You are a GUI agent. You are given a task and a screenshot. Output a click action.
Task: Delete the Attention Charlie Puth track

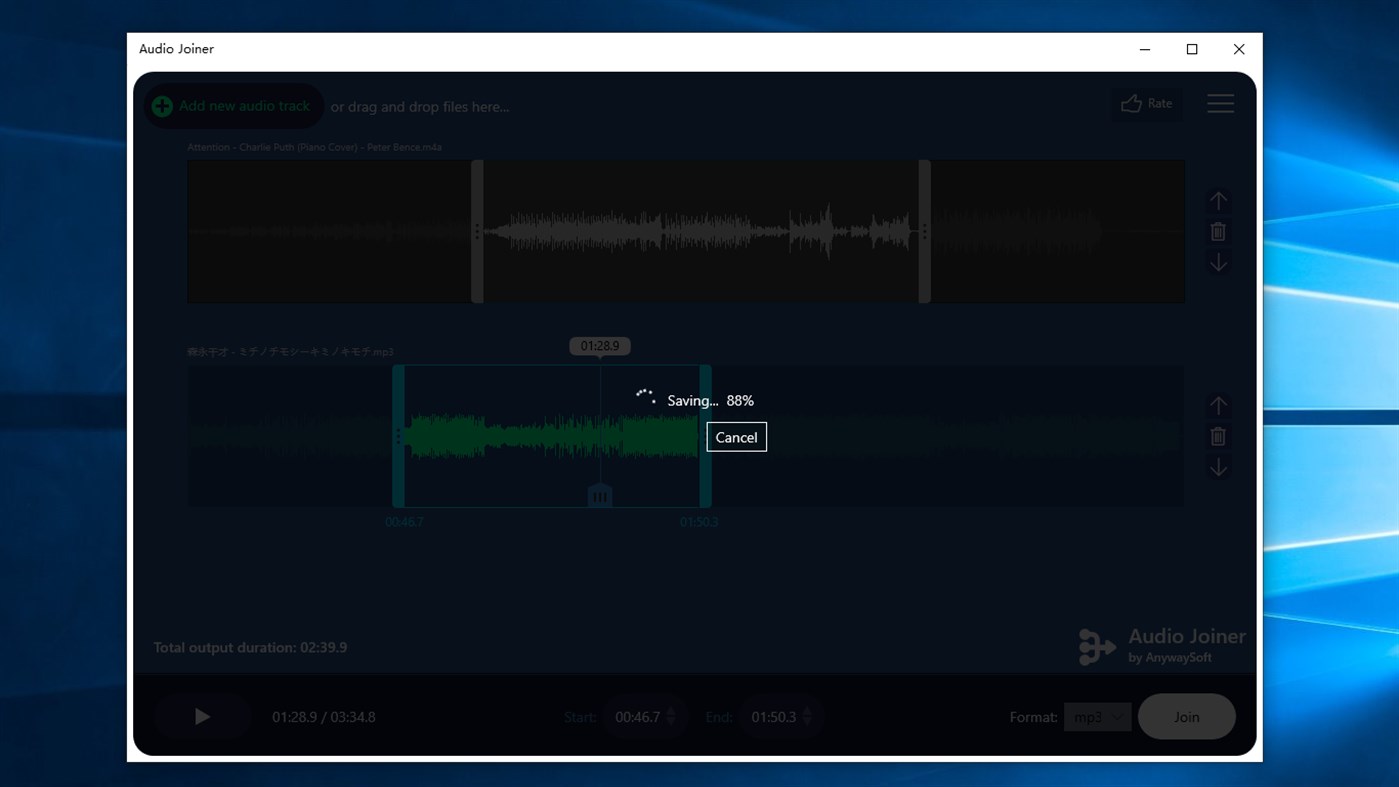[x=1217, y=231]
